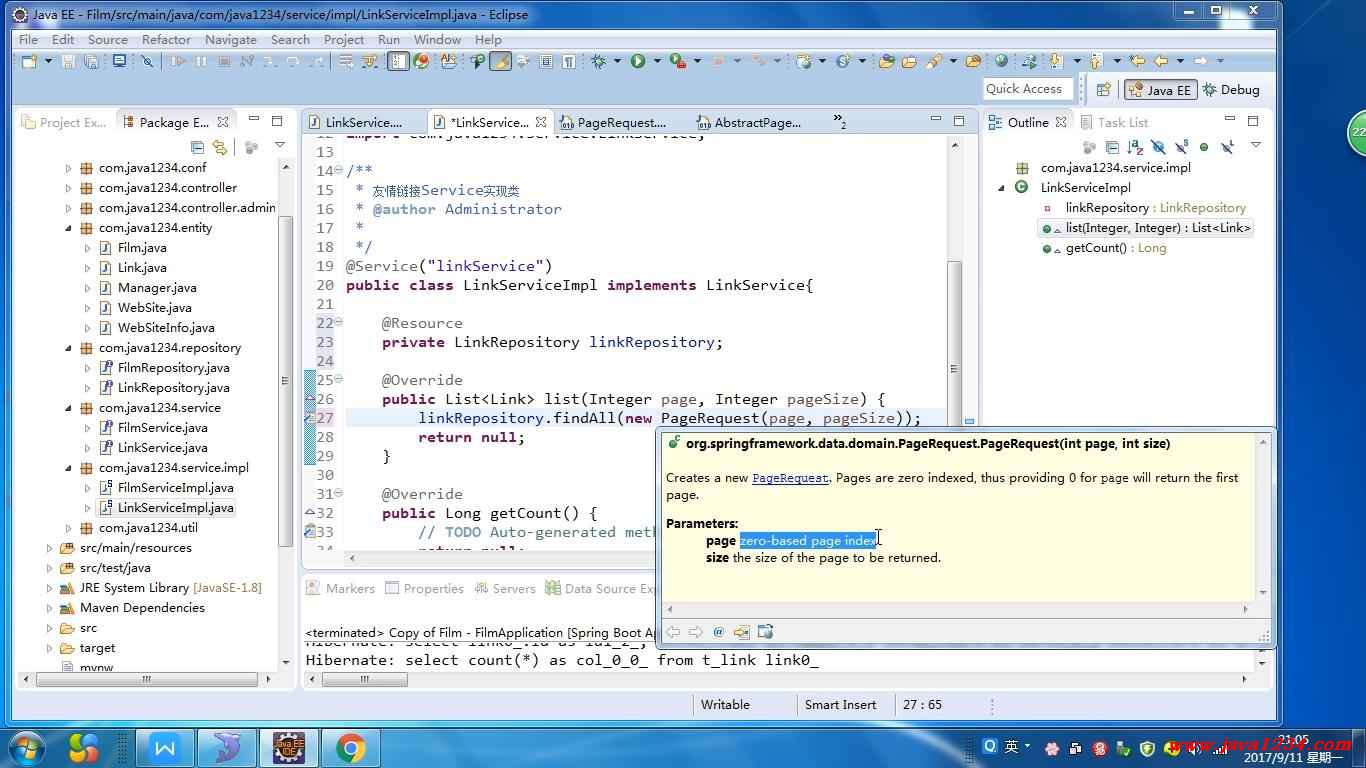Click the New file toolbar icon

click(29, 62)
